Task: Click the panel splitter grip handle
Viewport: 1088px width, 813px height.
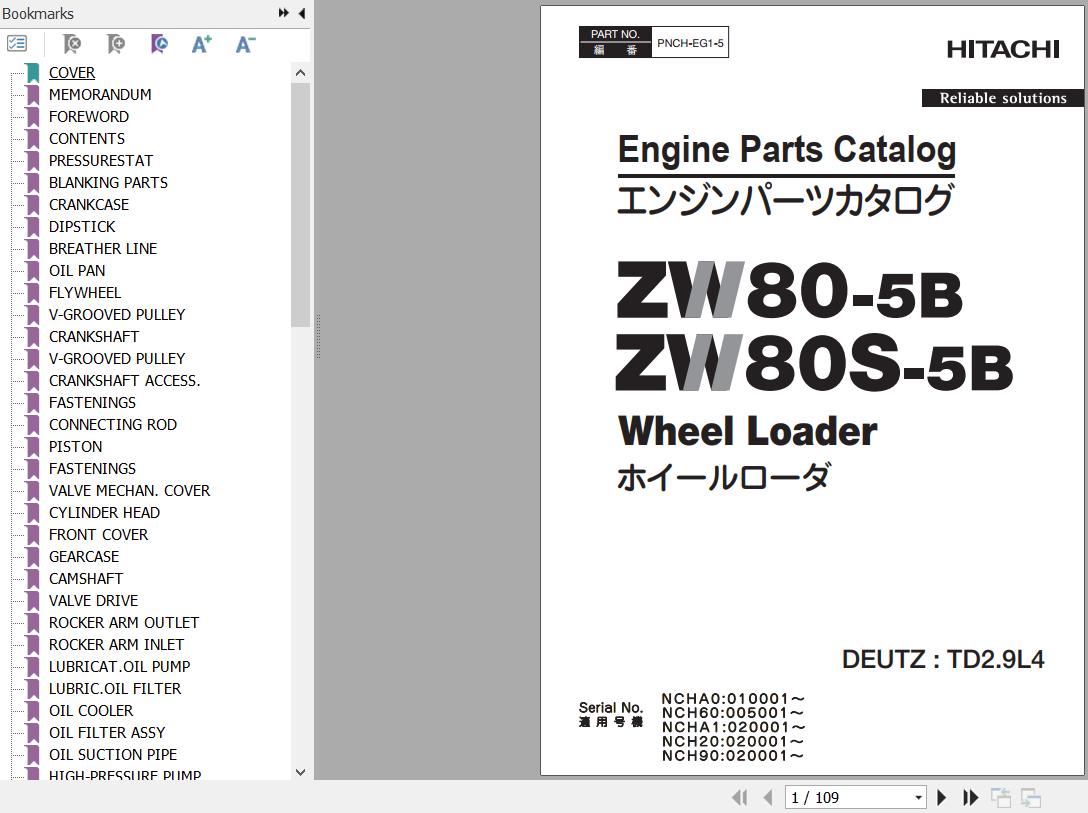Action: pyautogui.click(x=318, y=336)
